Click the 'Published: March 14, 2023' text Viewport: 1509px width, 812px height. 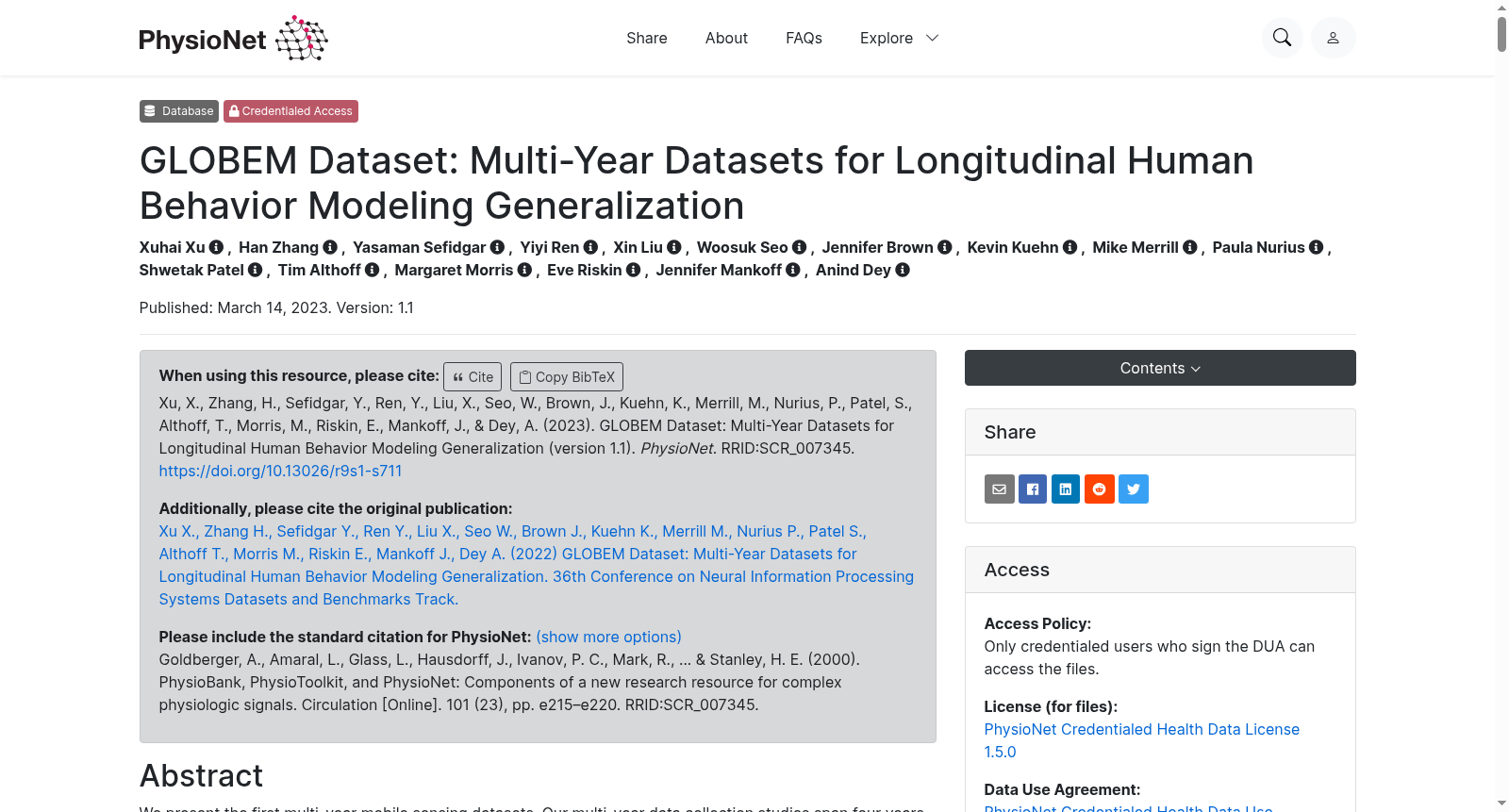tap(235, 307)
